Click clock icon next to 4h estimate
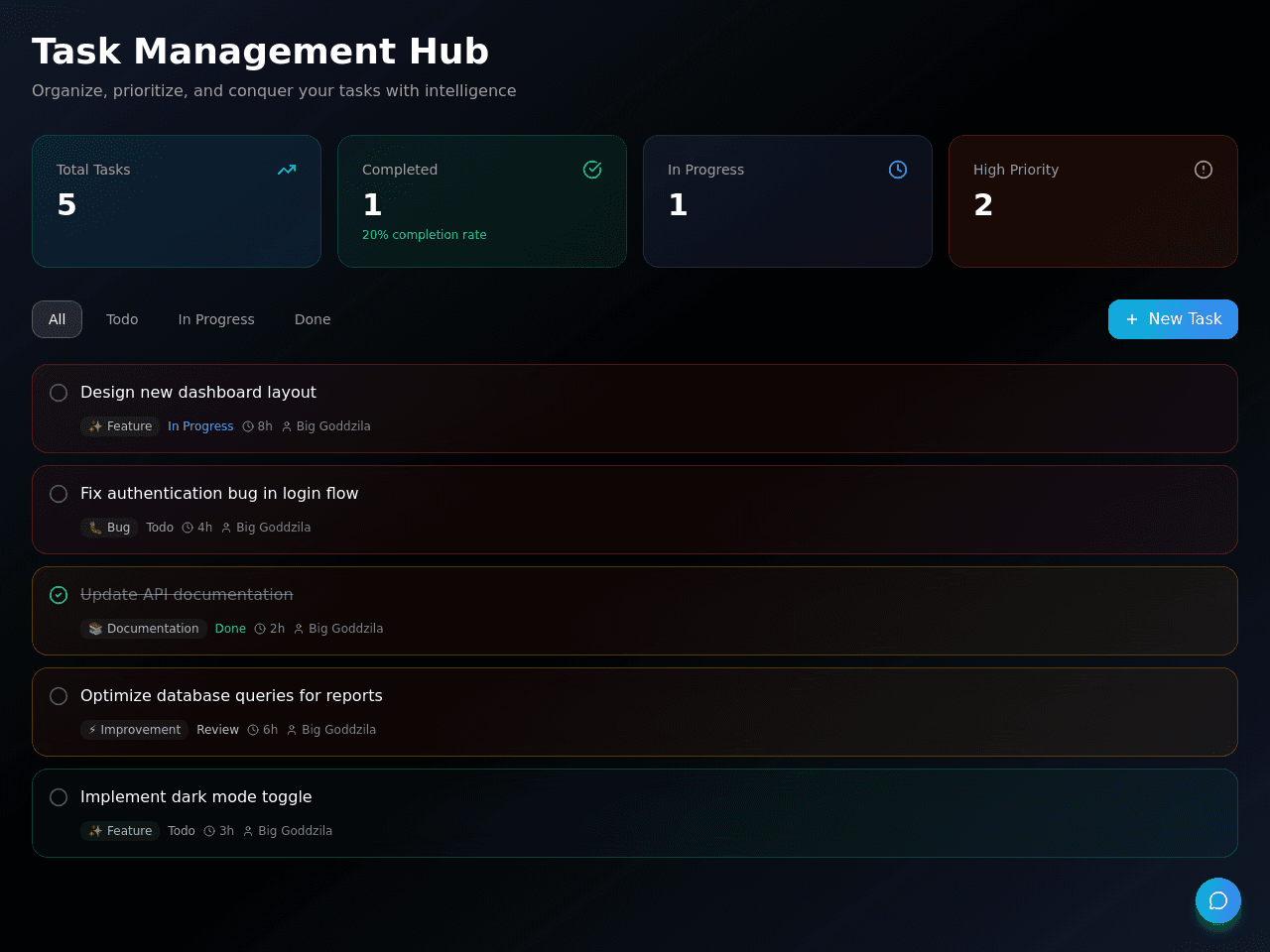 click(x=188, y=528)
